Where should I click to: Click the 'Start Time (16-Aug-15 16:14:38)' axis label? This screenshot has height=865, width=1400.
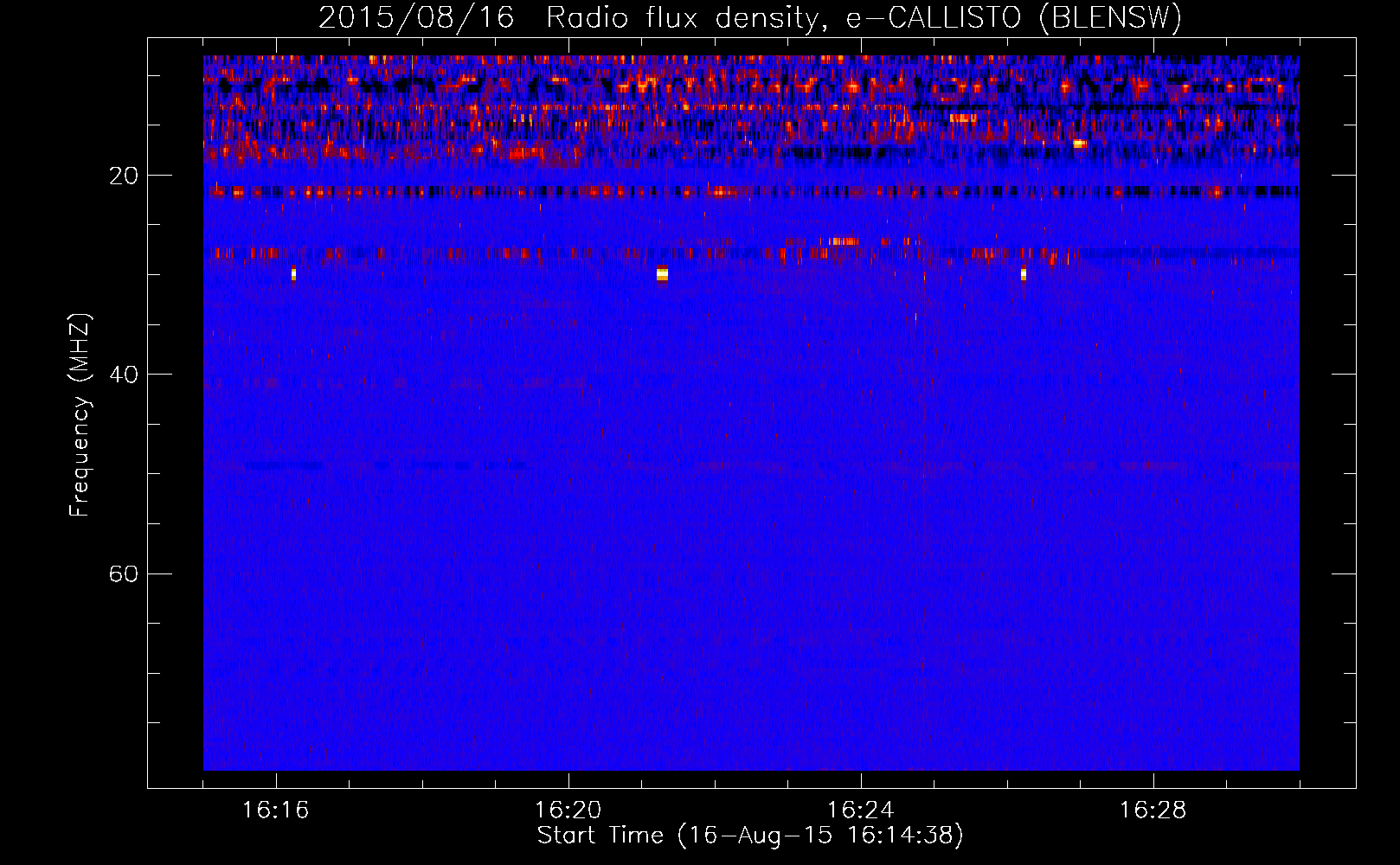point(750,836)
